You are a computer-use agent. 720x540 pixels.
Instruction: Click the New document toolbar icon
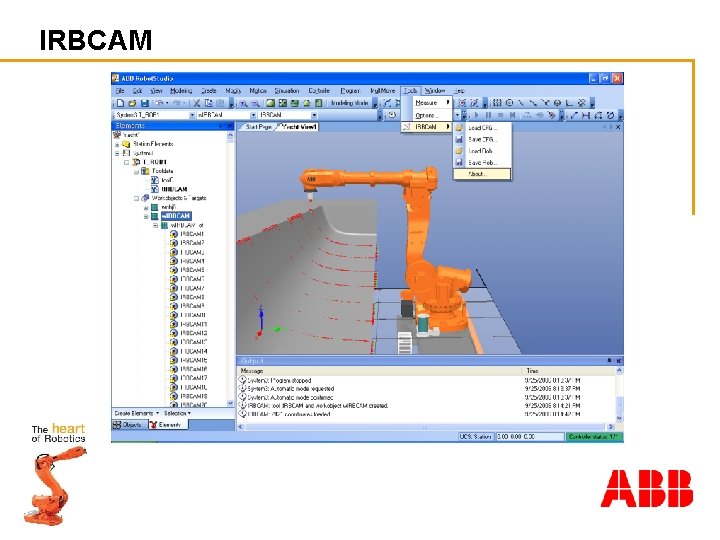[121, 103]
